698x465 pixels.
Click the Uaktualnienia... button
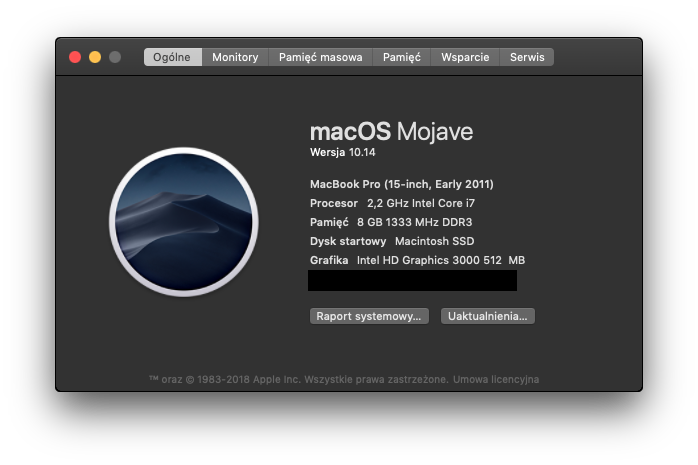pos(487,316)
